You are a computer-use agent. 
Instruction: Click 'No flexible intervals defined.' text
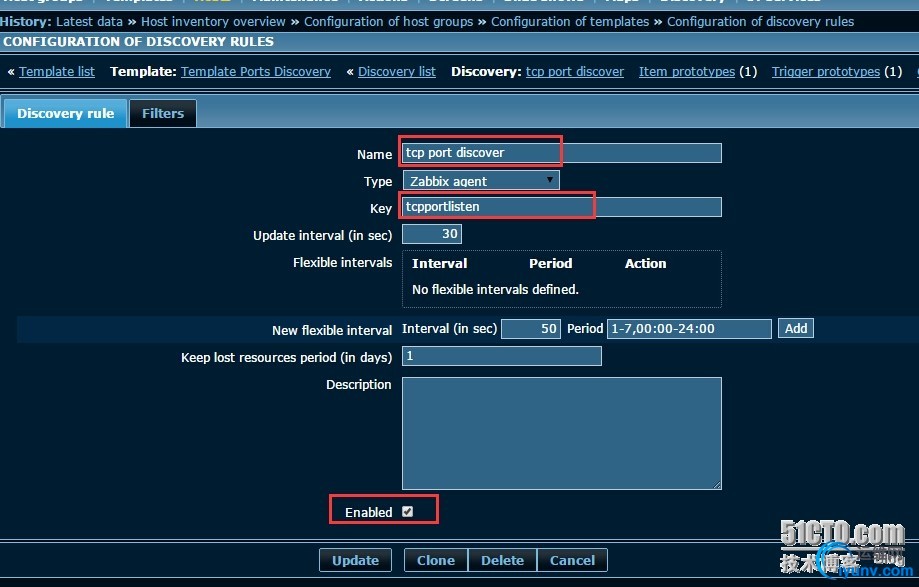click(x=495, y=289)
